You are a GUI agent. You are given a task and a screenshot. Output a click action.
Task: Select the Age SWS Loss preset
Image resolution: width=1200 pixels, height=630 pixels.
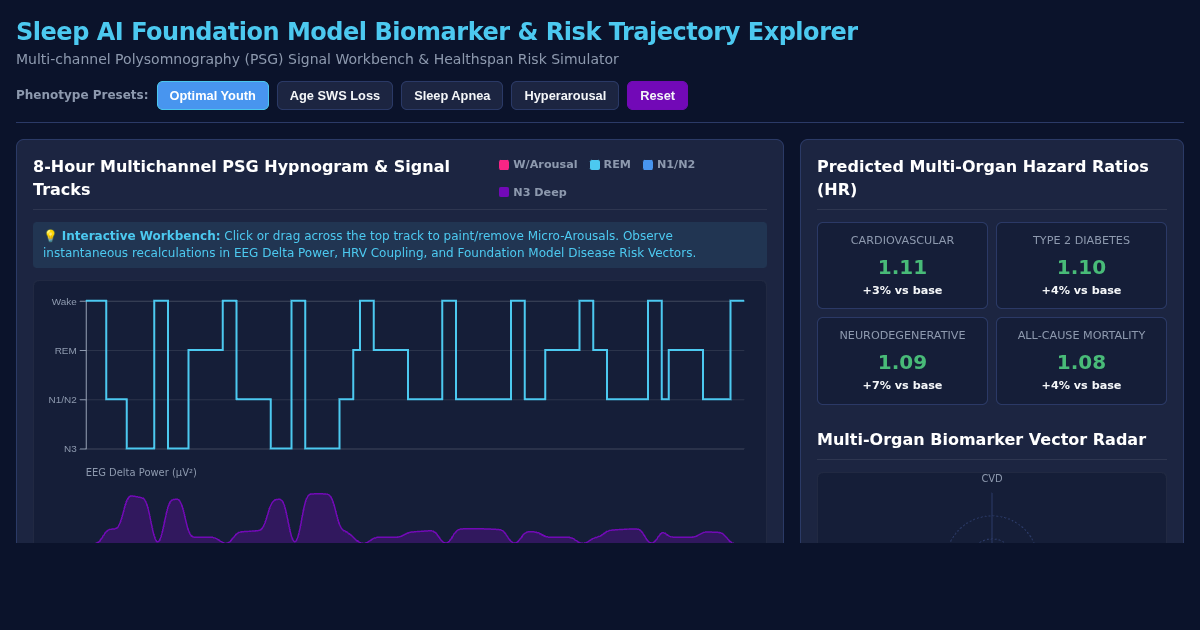335,95
